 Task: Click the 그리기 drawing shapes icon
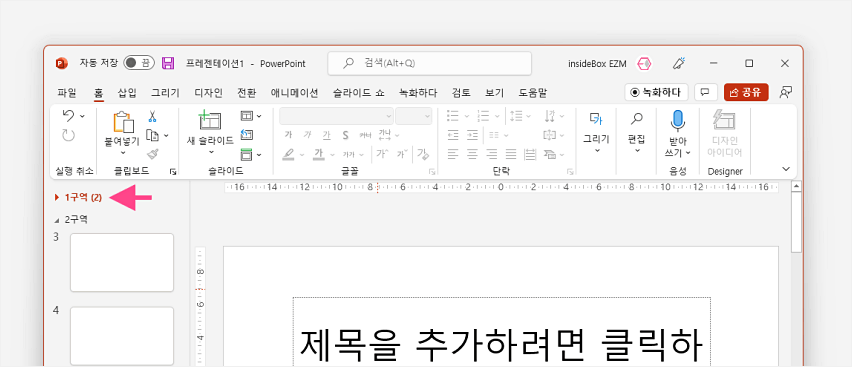coord(596,119)
